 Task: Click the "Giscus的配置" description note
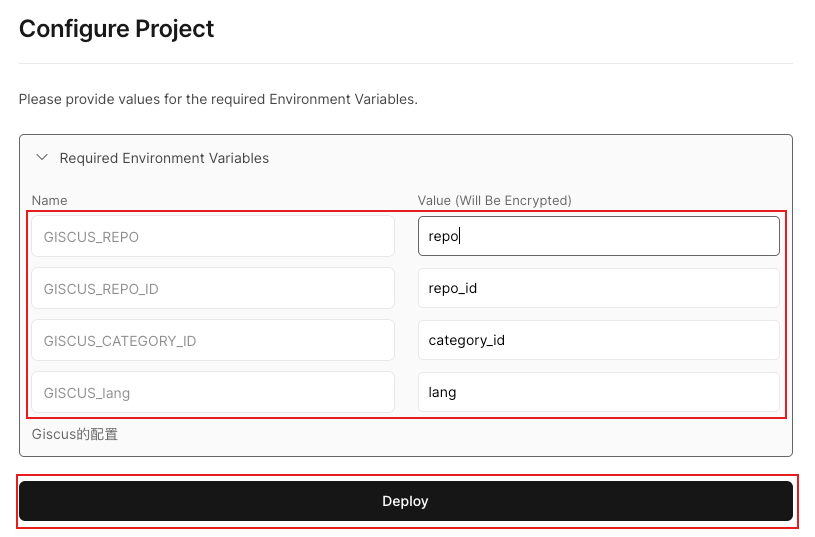pyautogui.click(x=75, y=435)
